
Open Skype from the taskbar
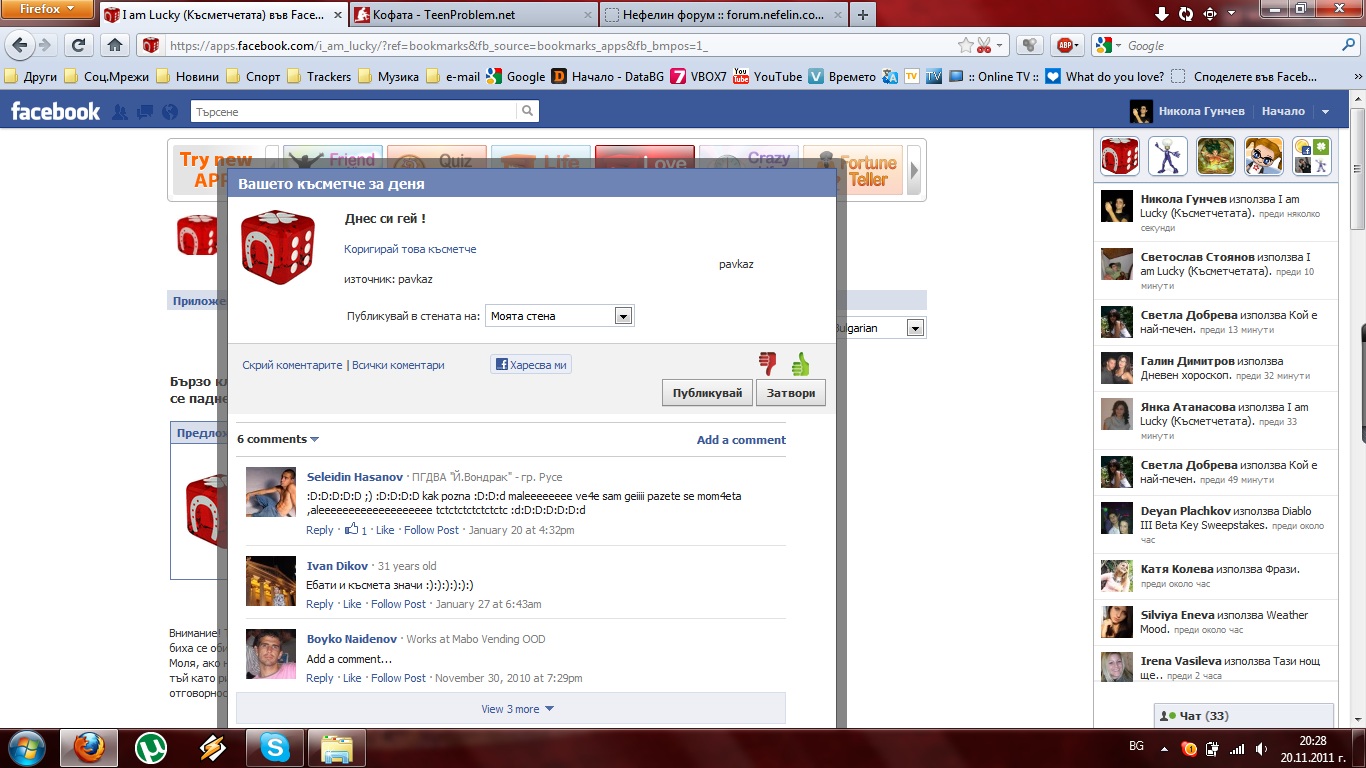pos(275,747)
